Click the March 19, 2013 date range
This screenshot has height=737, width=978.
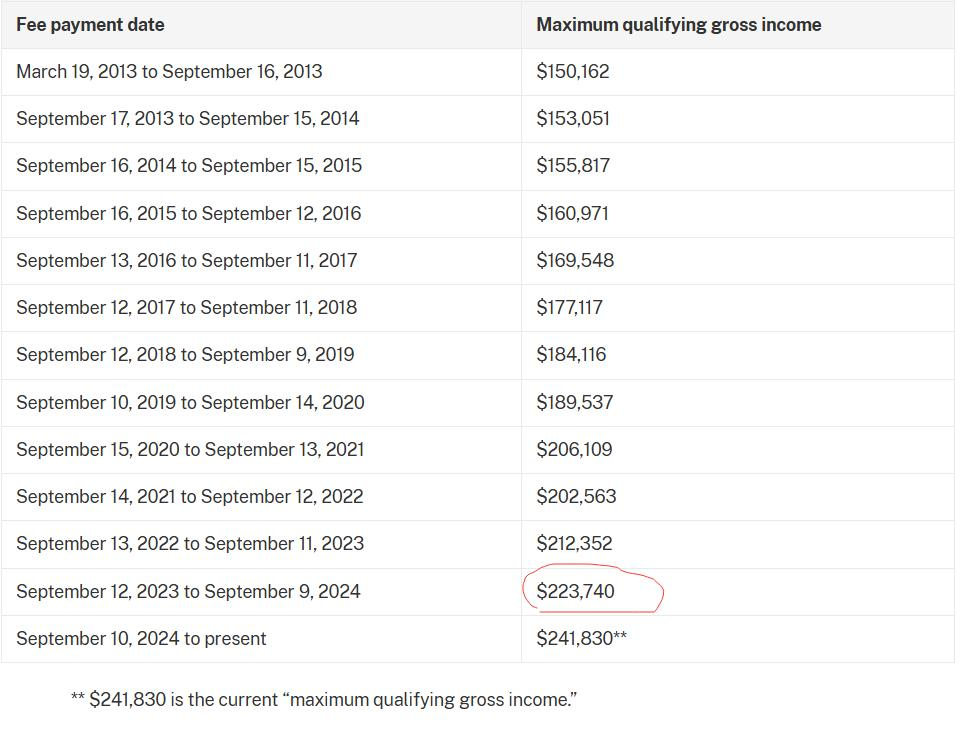[x=169, y=72]
